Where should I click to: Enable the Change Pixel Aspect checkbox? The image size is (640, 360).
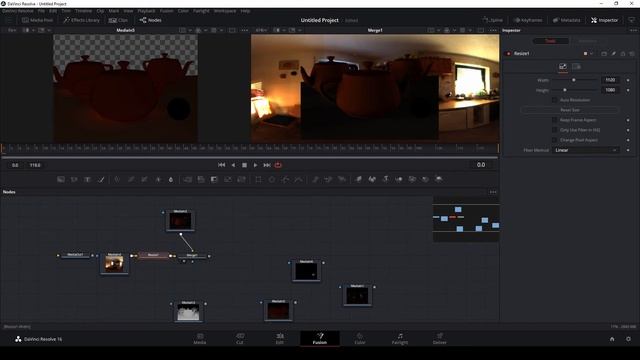(x=554, y=140)
